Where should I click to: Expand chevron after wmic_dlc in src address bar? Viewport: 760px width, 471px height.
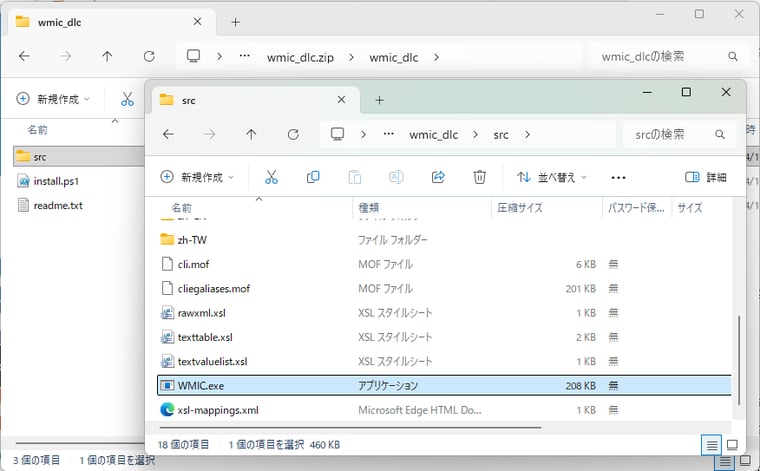tap(475, 135)
